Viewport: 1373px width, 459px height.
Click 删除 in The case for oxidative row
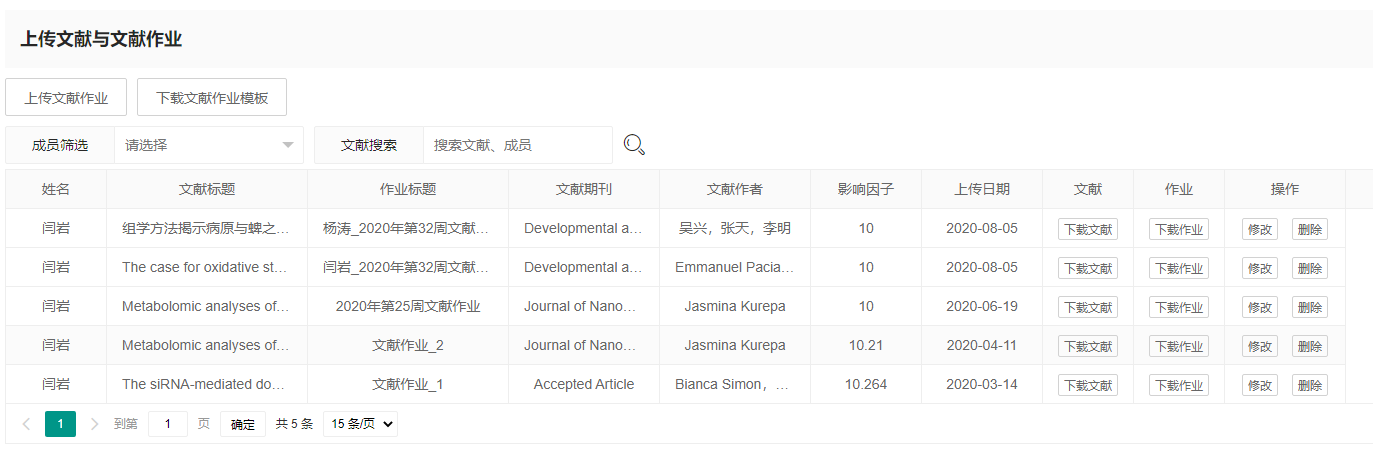(x=1310, y=268)
